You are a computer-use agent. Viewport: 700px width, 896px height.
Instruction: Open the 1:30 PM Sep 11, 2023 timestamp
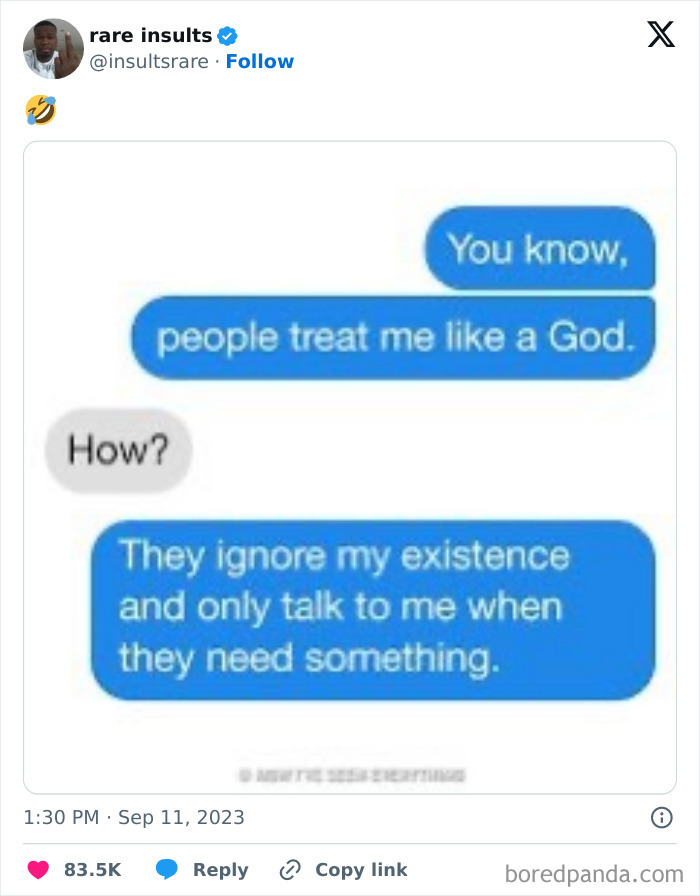click(x=134, y=817)
